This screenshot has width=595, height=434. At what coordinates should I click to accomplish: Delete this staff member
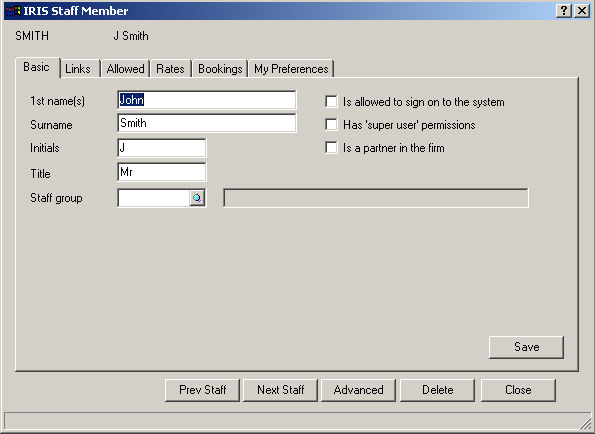tap(438, 390)
